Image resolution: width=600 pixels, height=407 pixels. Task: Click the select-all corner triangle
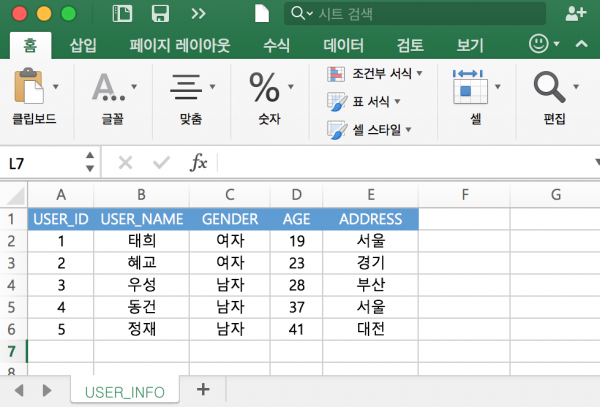15,195
